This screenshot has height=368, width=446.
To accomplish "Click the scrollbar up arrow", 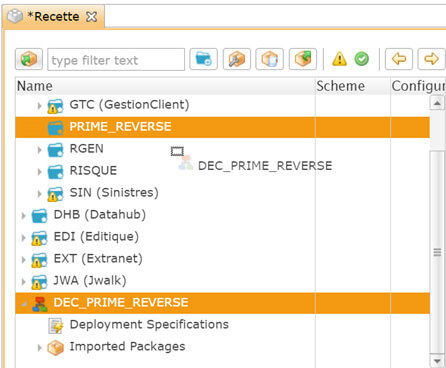I will [437, 103].
